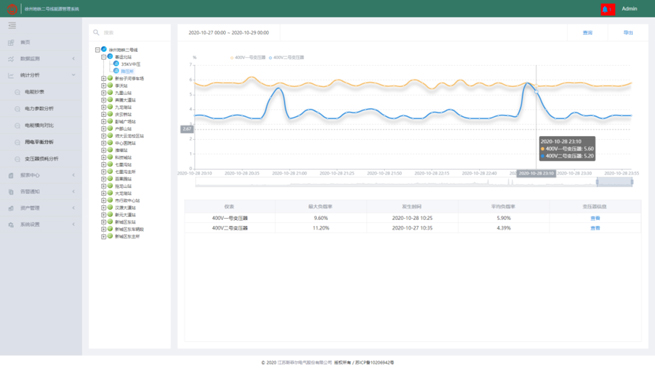Expand the 数据监测 sidebar menu chevron
The height and width of the screenshot is (369, 655).
click(74, 59)
